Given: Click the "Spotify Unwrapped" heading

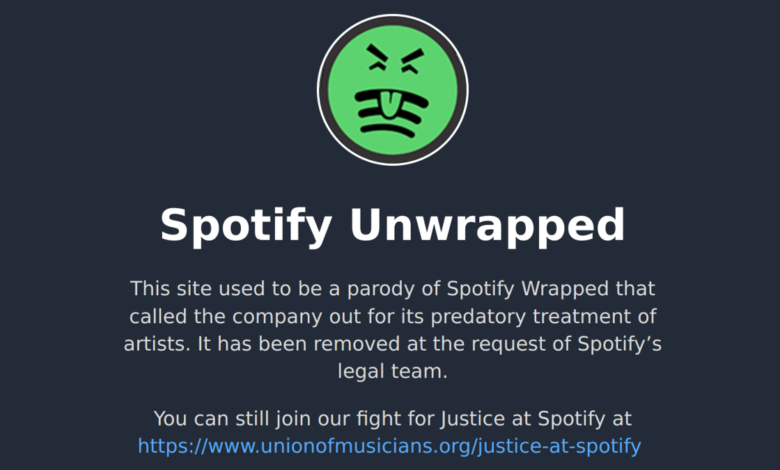Looking at the screenshot, I should pyautogui.click(x=392, y=224).
